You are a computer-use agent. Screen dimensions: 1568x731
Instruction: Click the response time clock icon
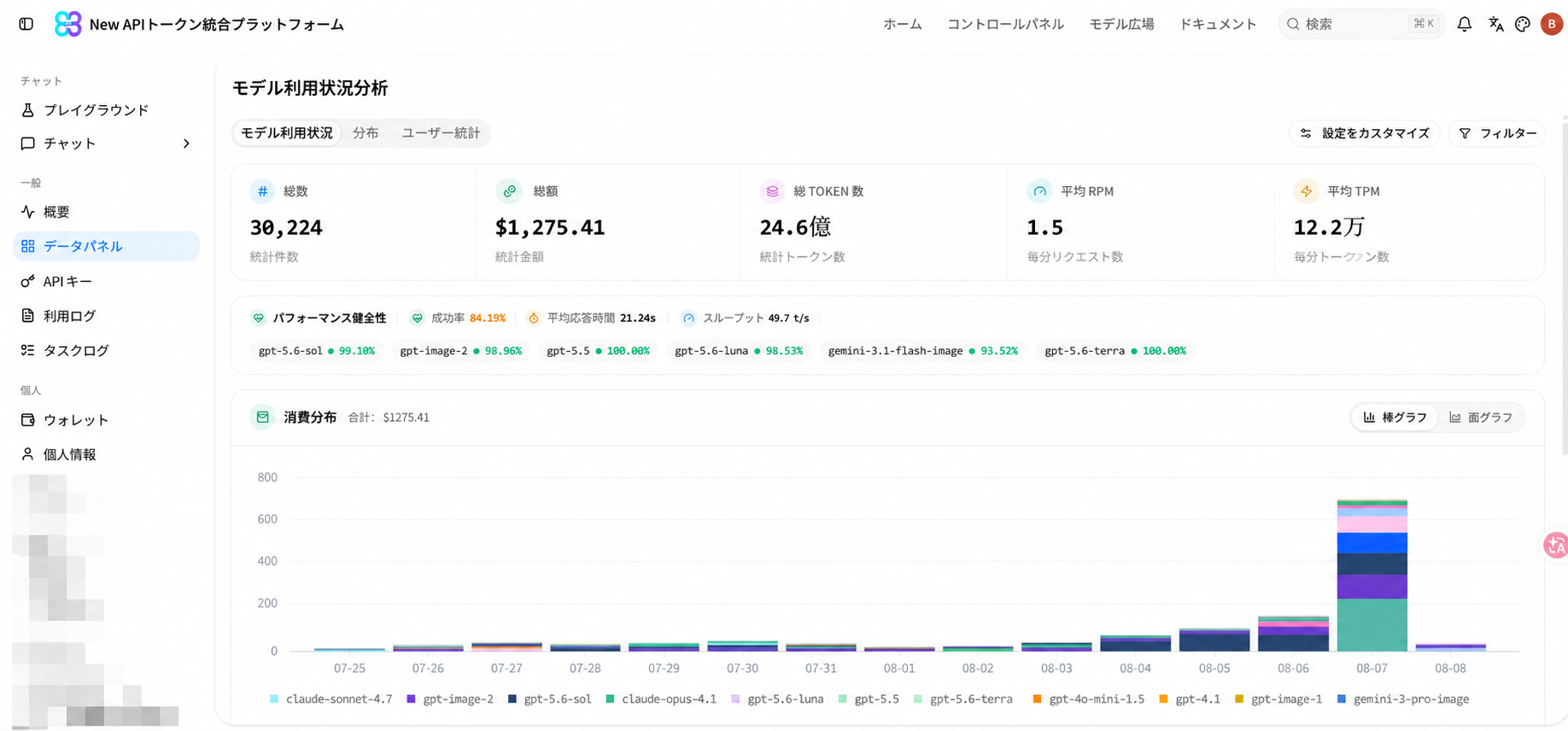[x=533, y=318]
